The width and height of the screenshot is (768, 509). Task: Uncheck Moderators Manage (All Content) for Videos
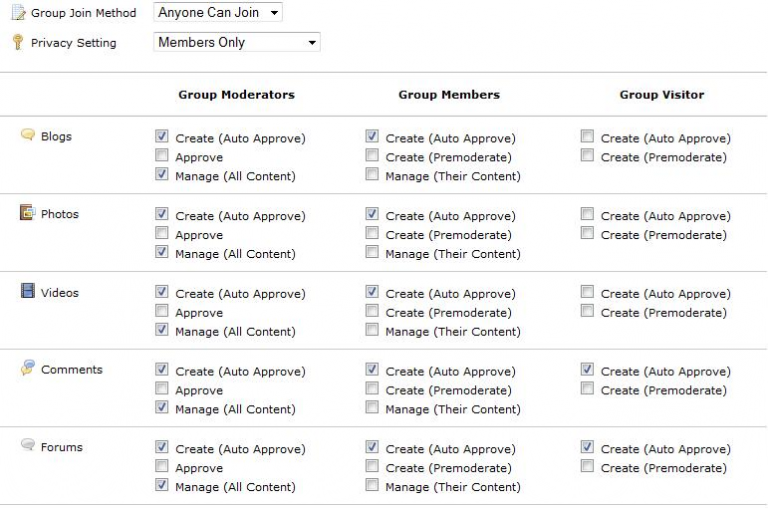[162, 330]
